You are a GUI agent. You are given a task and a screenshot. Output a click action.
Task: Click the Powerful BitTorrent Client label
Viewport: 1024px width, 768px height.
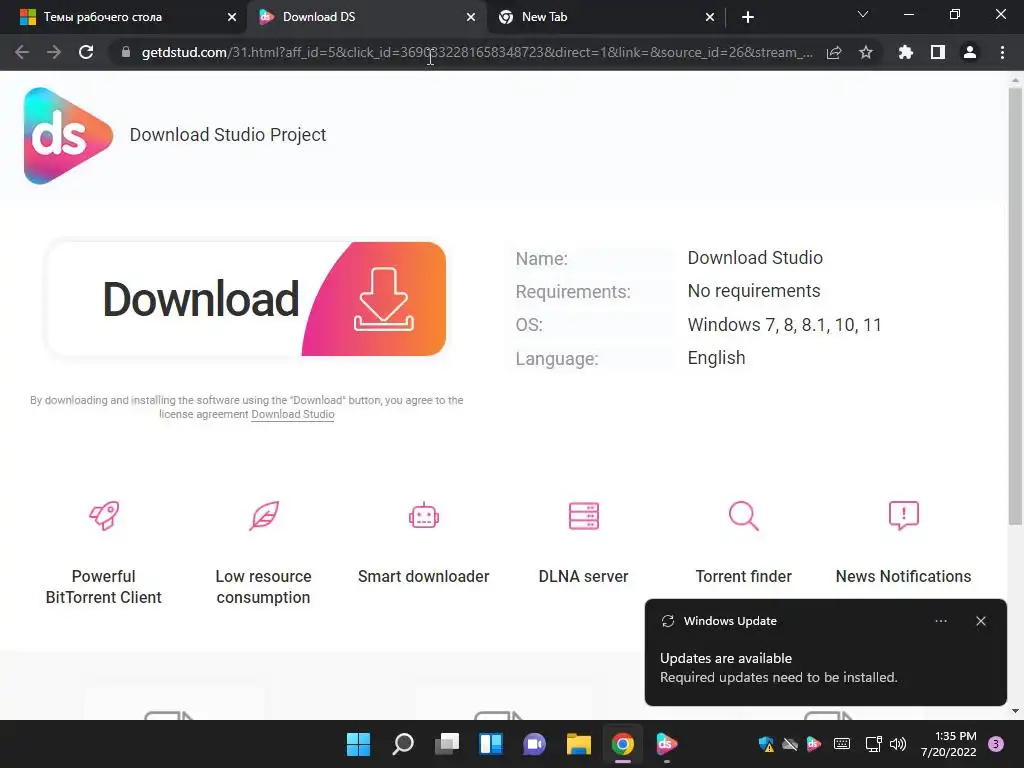pyautogui.click(x=103, y=587)
